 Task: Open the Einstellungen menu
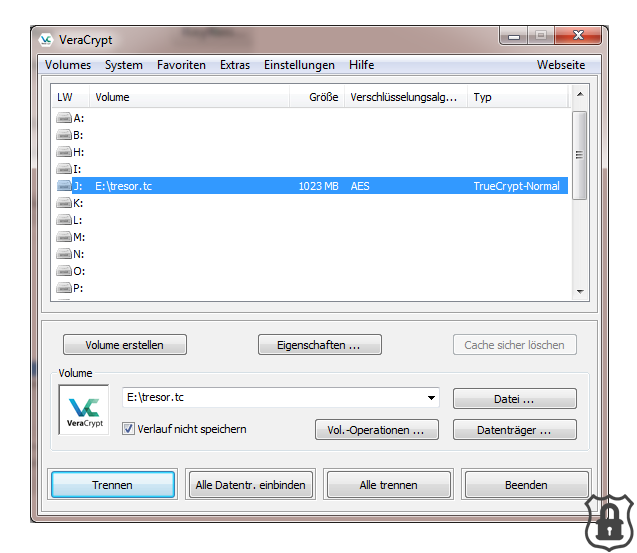point(299,65)
